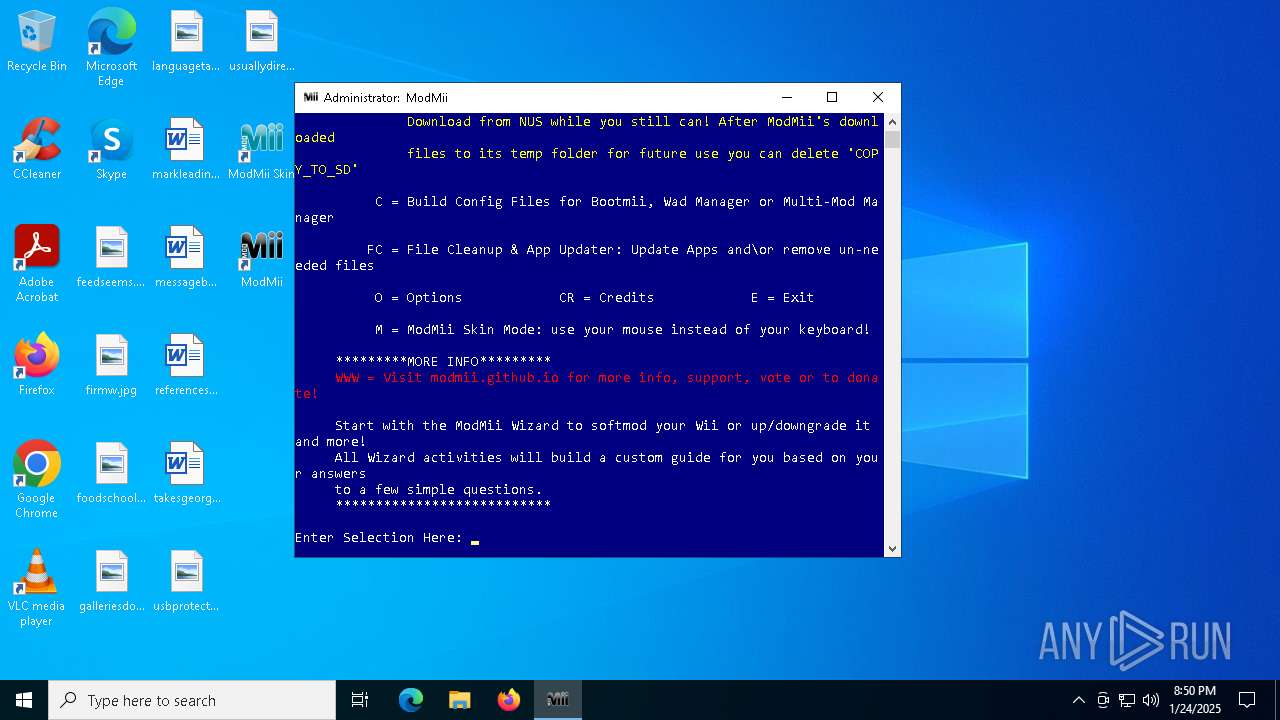Launch Firefox from the taskbar
The width and height of the screenshot is (1280, 720).
pyautogui.click(x=509, y=700)
